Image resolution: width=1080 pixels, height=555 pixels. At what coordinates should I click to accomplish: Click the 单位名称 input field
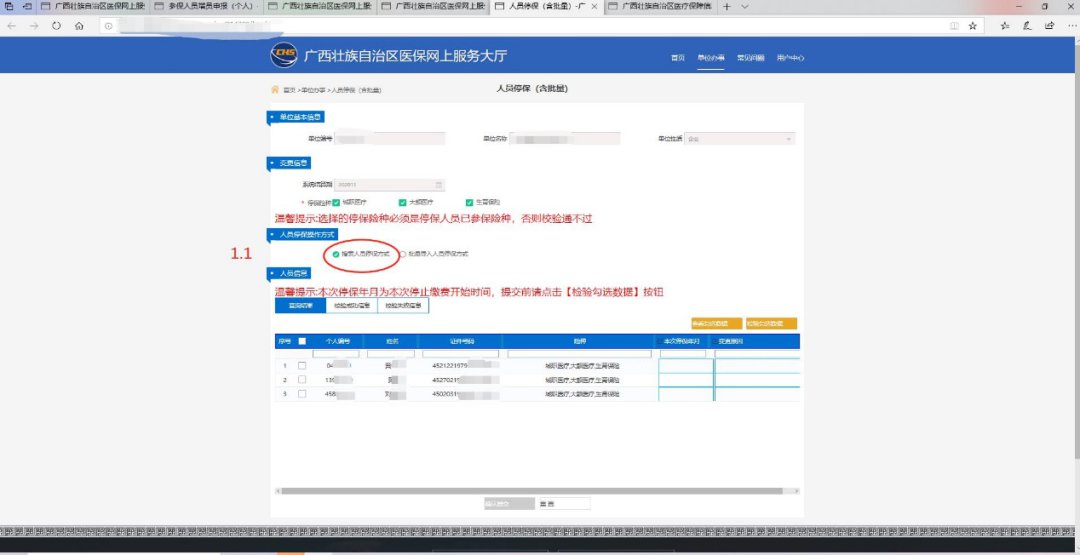pos(565,139)
